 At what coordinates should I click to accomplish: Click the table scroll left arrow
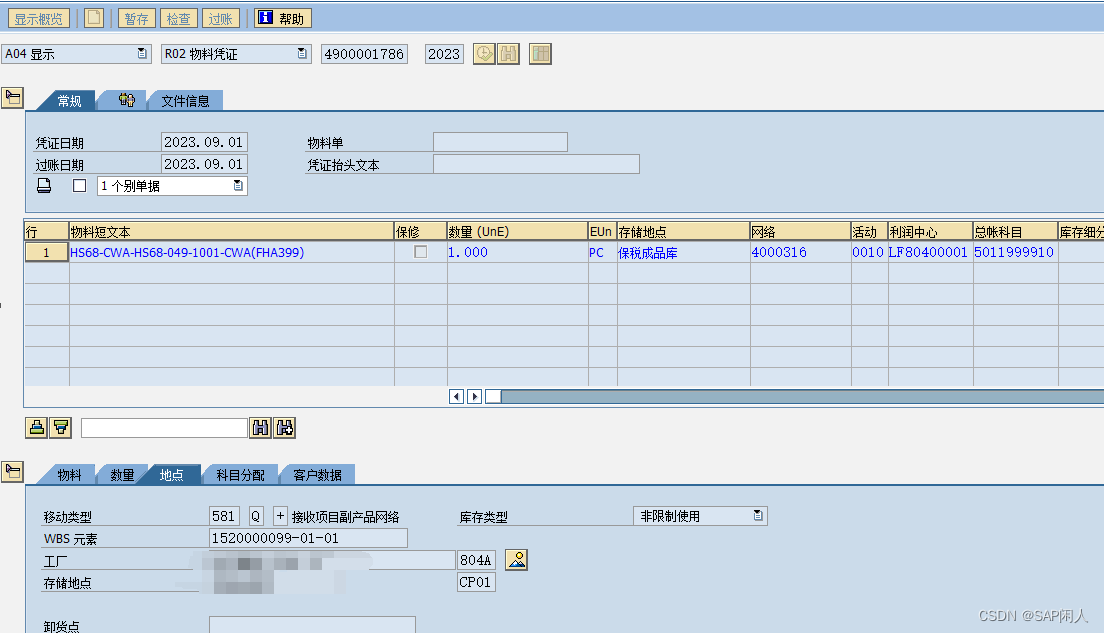[456, 396]
